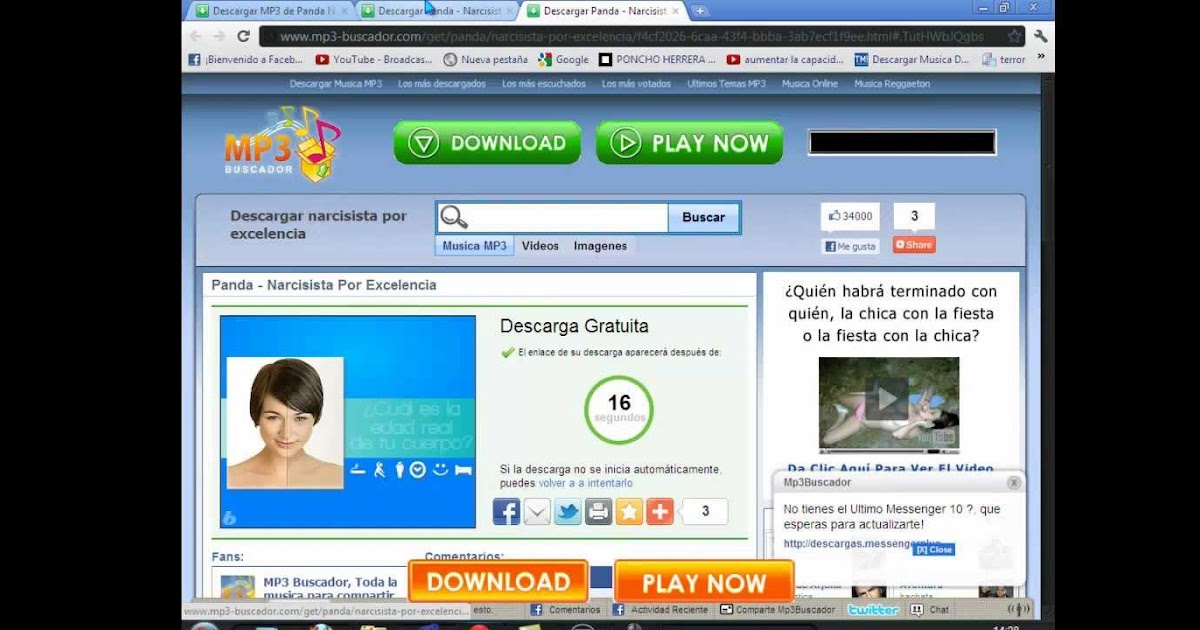Viewport: 1200px width, 630px height.
Task: Add to favorites with the star icon
Action: (x=629, y=512)
